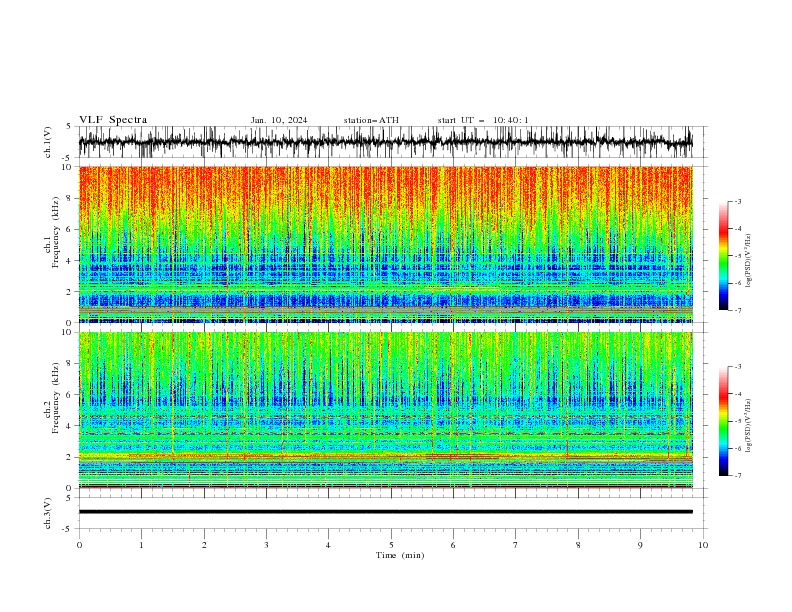This screenshot has width=792, height=612.
Task: Click the ch.2 "Frequency (kHz)" axis label
Action: 56,397
